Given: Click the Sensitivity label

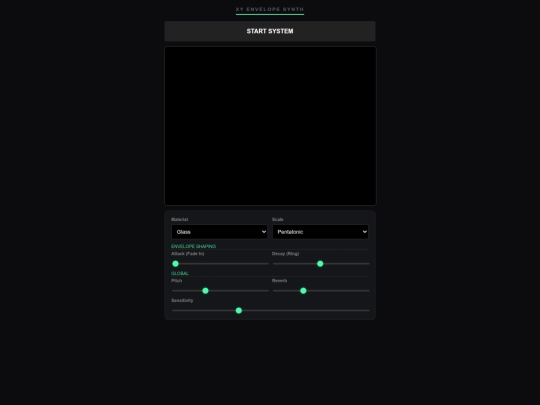Looking at the screenshot, I should pyautogui.click(x=182, y=300).
